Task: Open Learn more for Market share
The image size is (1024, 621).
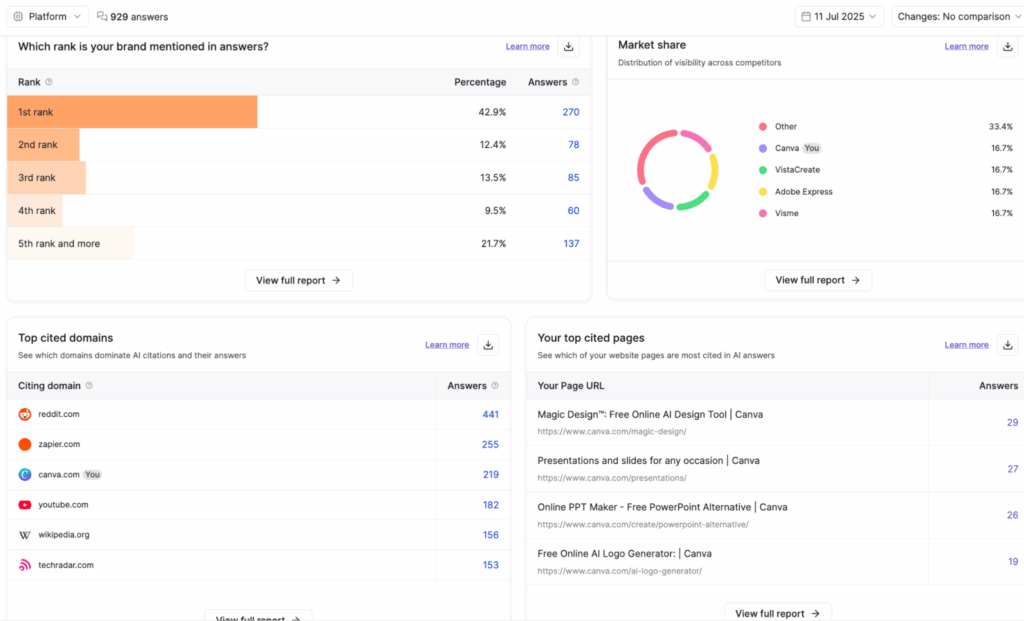Action: coord(967,46)
